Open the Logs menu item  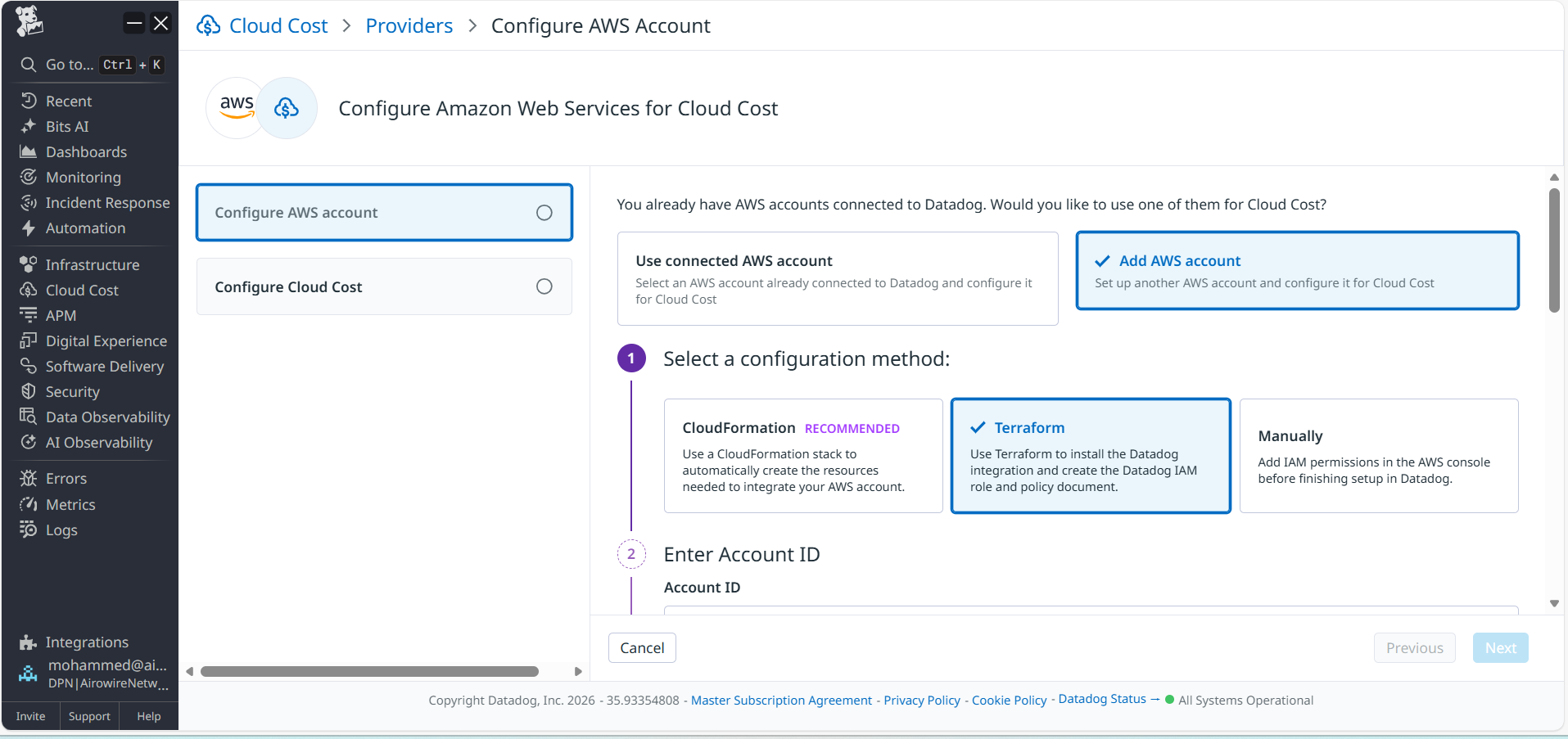(61, 530)
